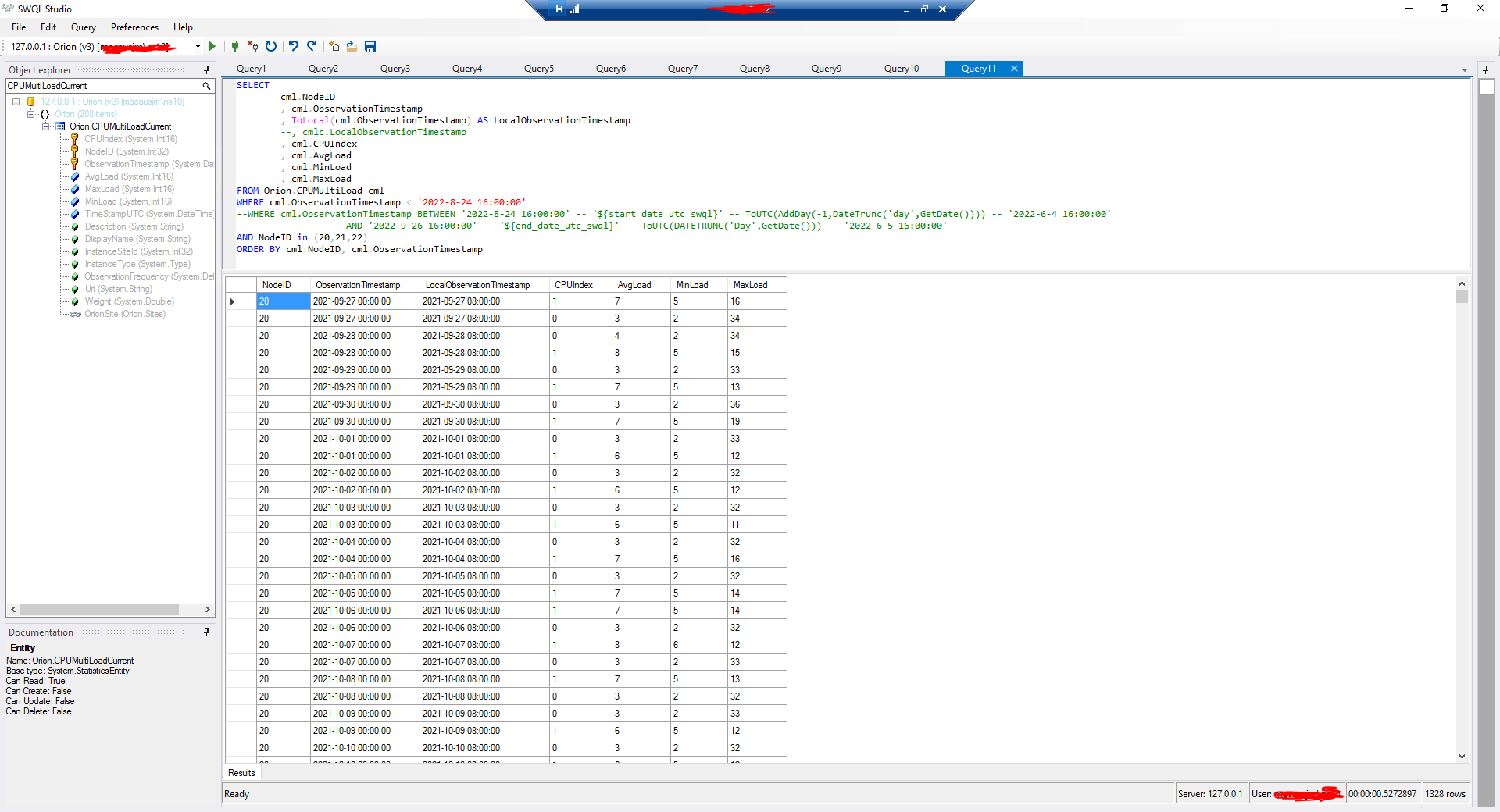Collapse the Orion (208 items) node

pyautogui.click(x=31, y=114)
